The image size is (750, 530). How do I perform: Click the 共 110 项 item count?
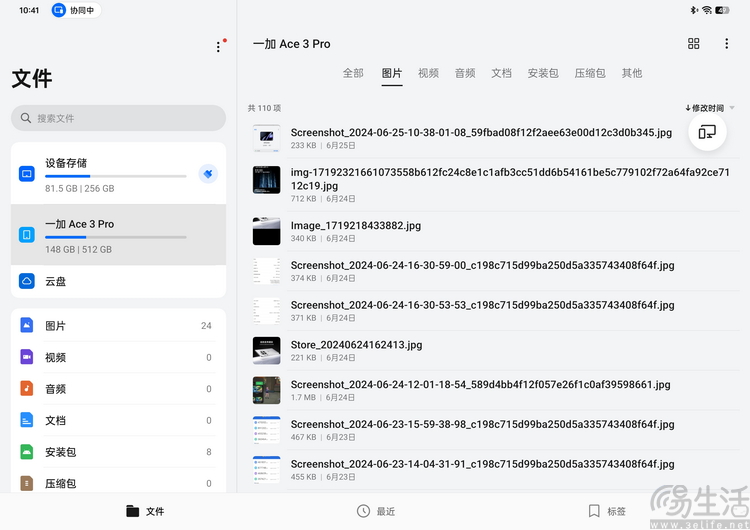tap(264, 108)
